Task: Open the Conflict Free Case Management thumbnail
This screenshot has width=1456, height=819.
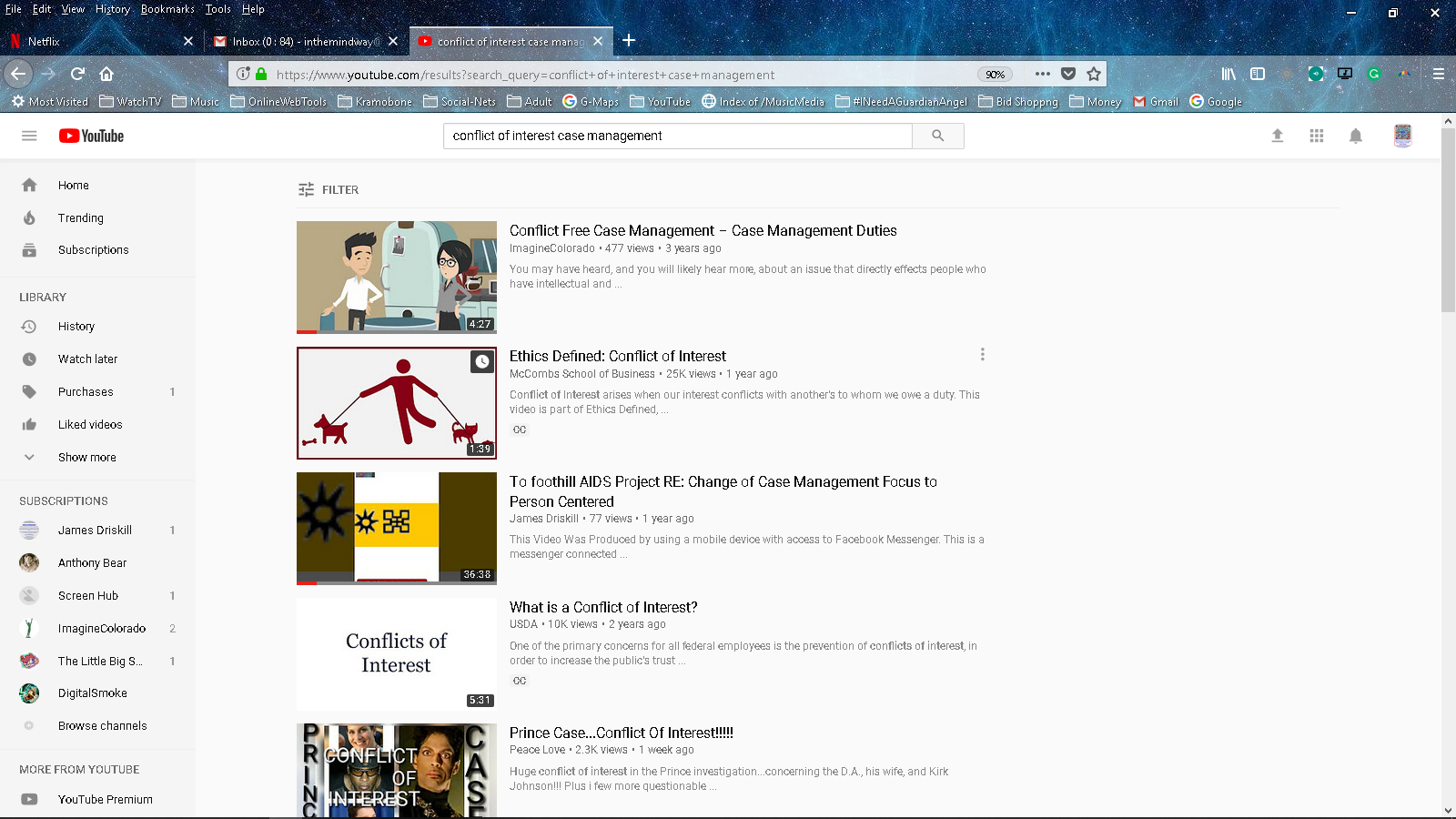Action: pyautogui.click(x=397, y=278)
